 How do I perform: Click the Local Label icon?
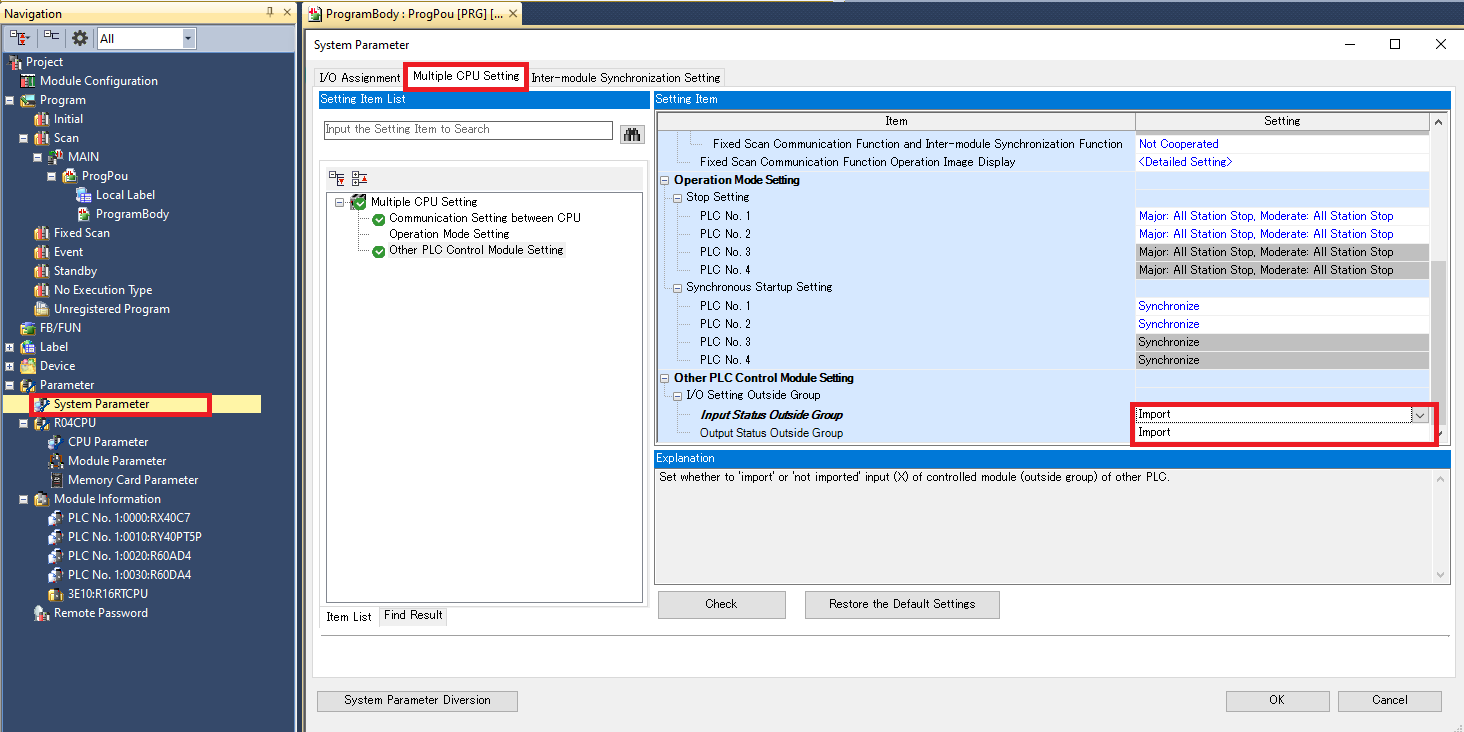pos(84,195)
